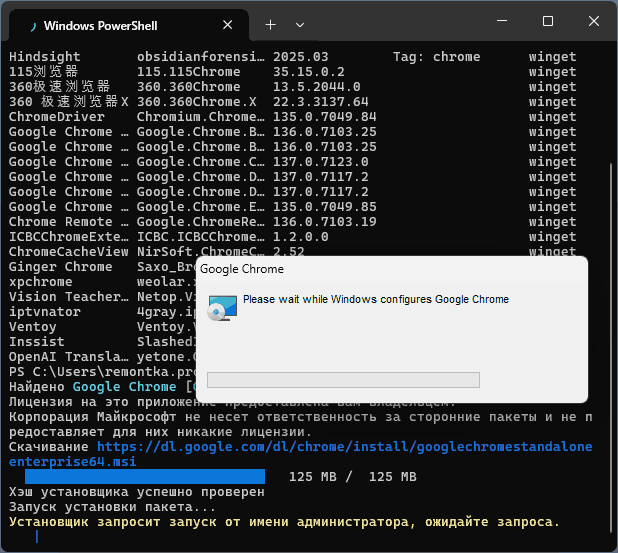Click version '136.0.7103.19'
Screen dimensions: 618x553
(324, 222)
